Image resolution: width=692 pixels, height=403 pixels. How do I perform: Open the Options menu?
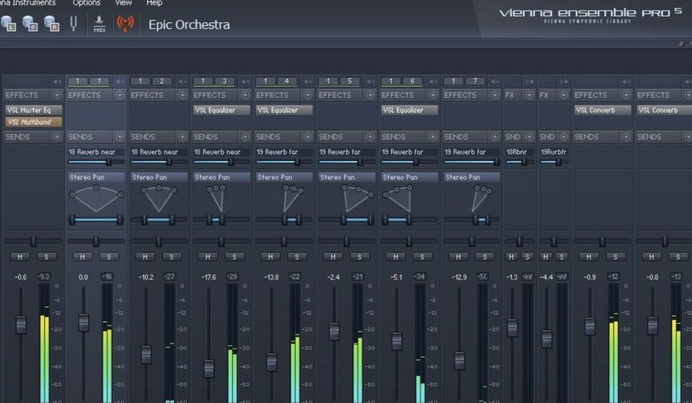point(86,3)
